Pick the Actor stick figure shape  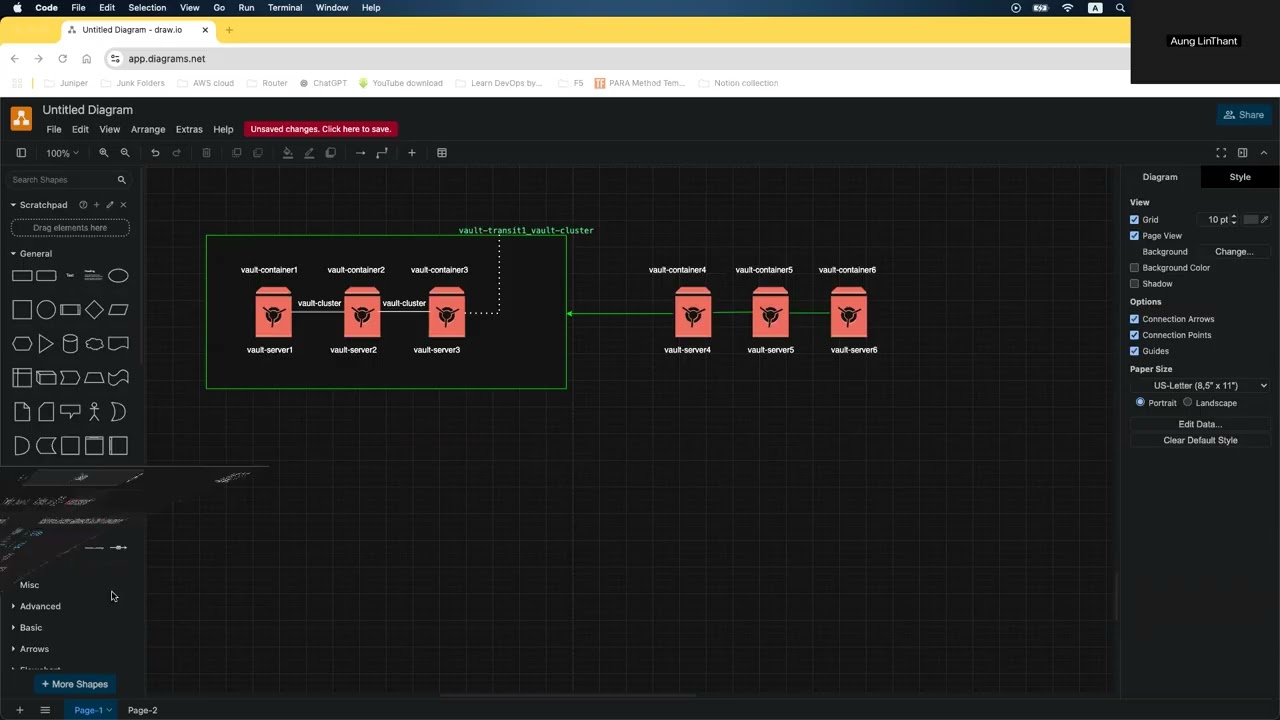(x=94, y=411)
